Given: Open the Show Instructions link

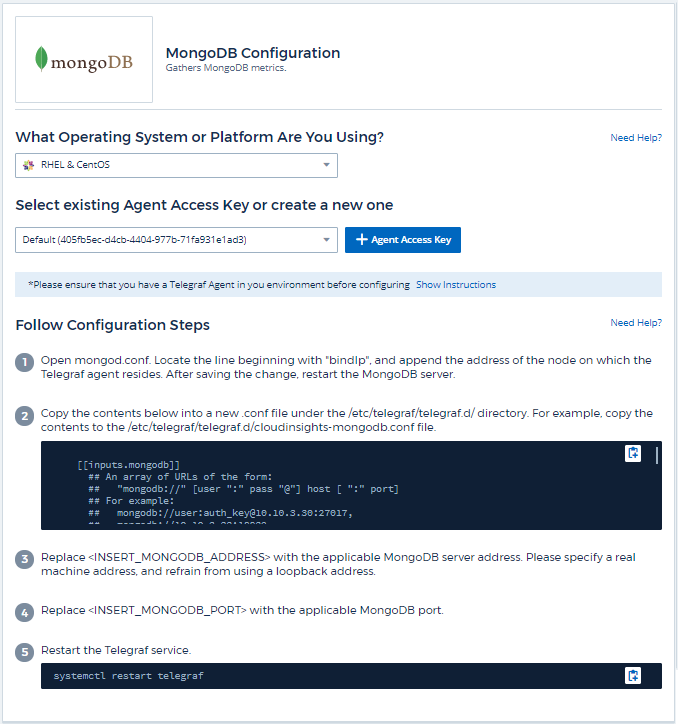Looking at the screenshot, I should point(456,285).
